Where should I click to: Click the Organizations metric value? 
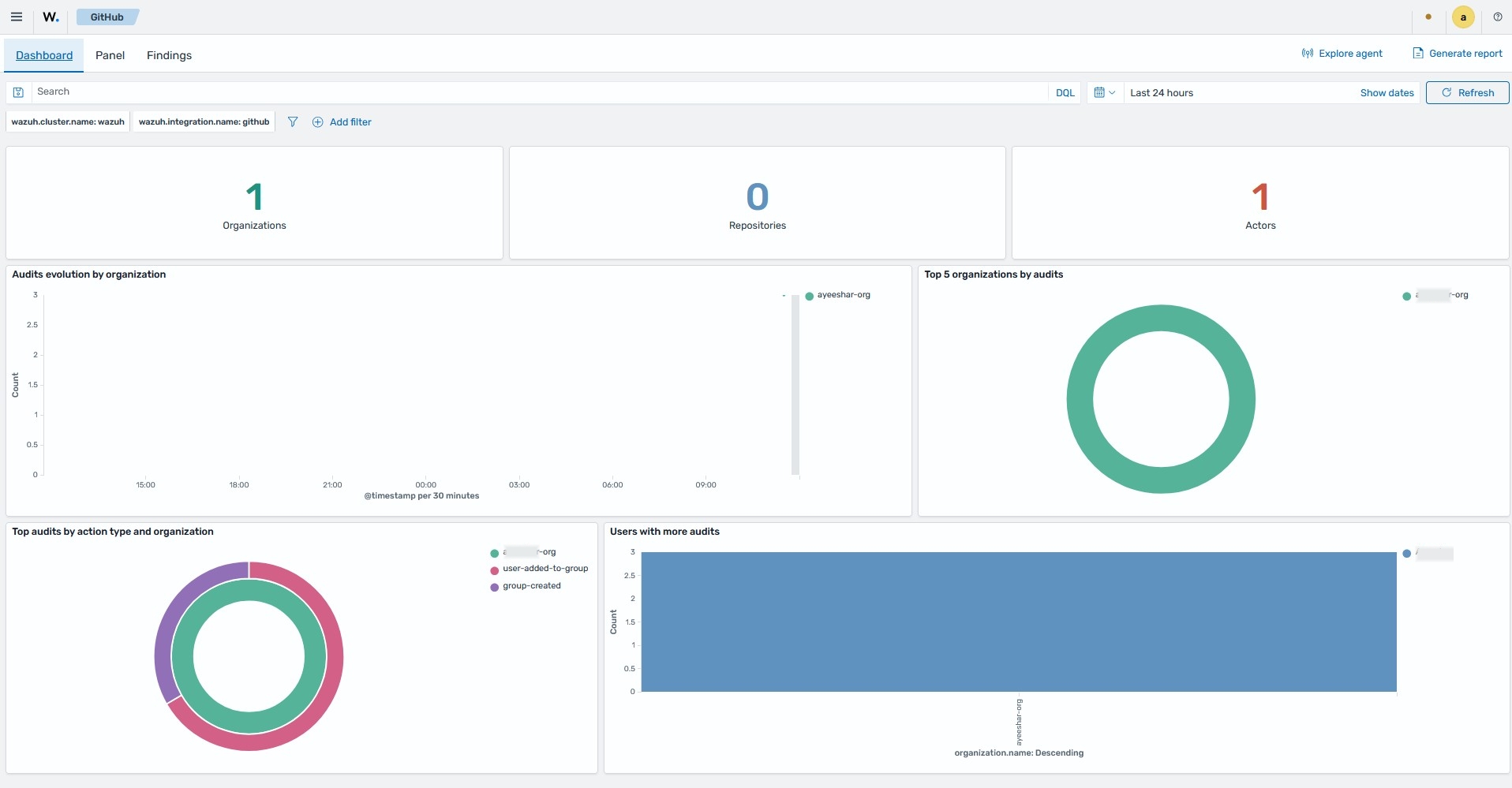(254, 196)
